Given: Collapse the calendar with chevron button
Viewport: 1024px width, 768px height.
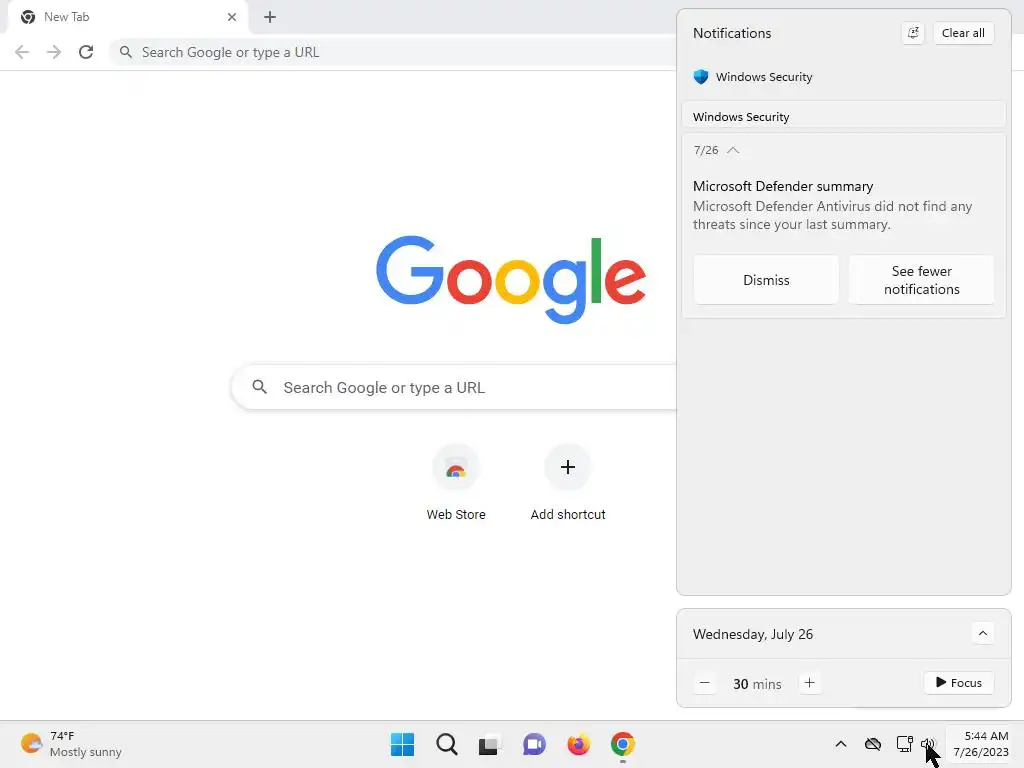Looking at the screenshot, I should point(983,633).
